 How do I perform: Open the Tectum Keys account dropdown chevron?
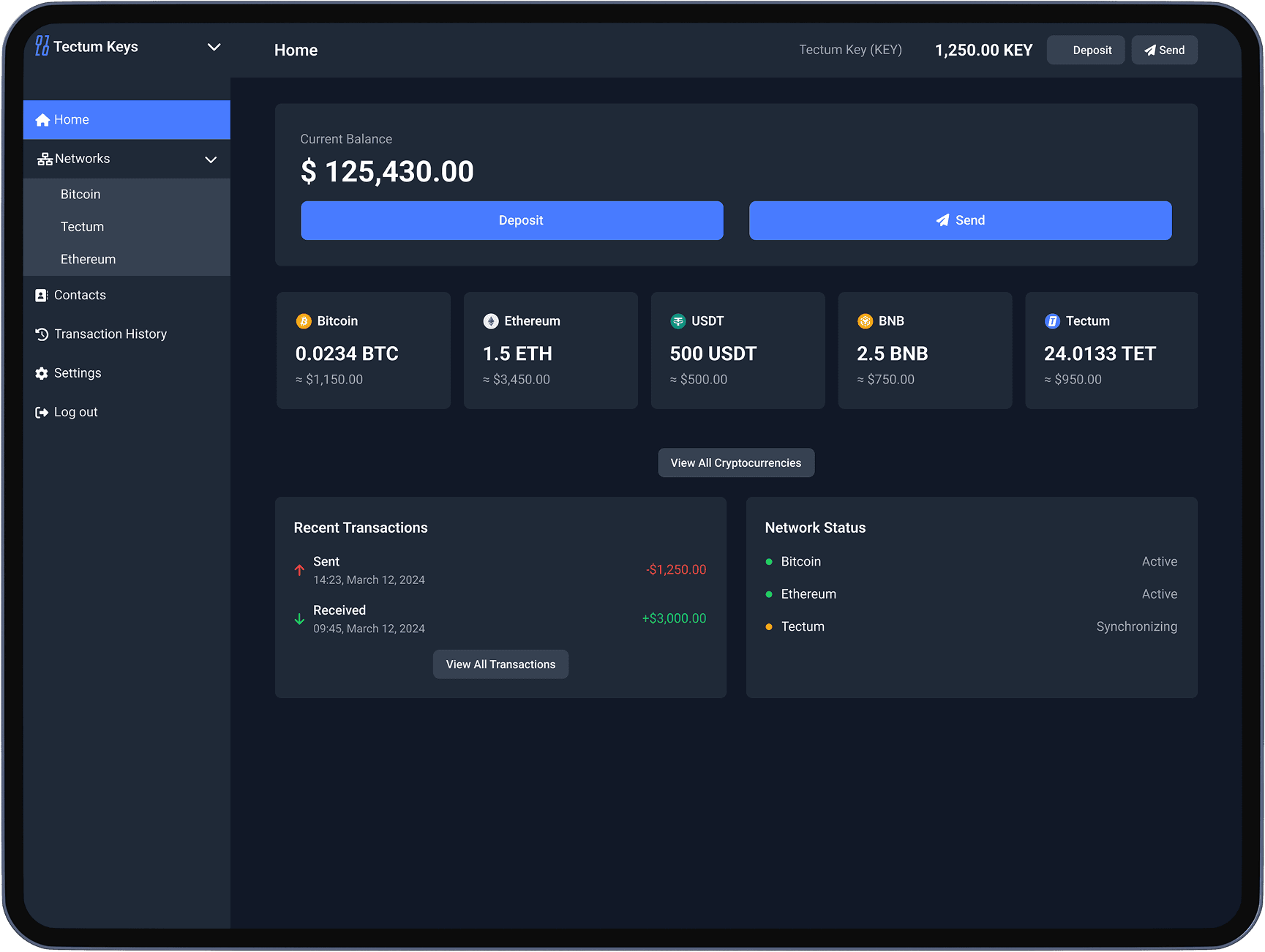(214, 47)
